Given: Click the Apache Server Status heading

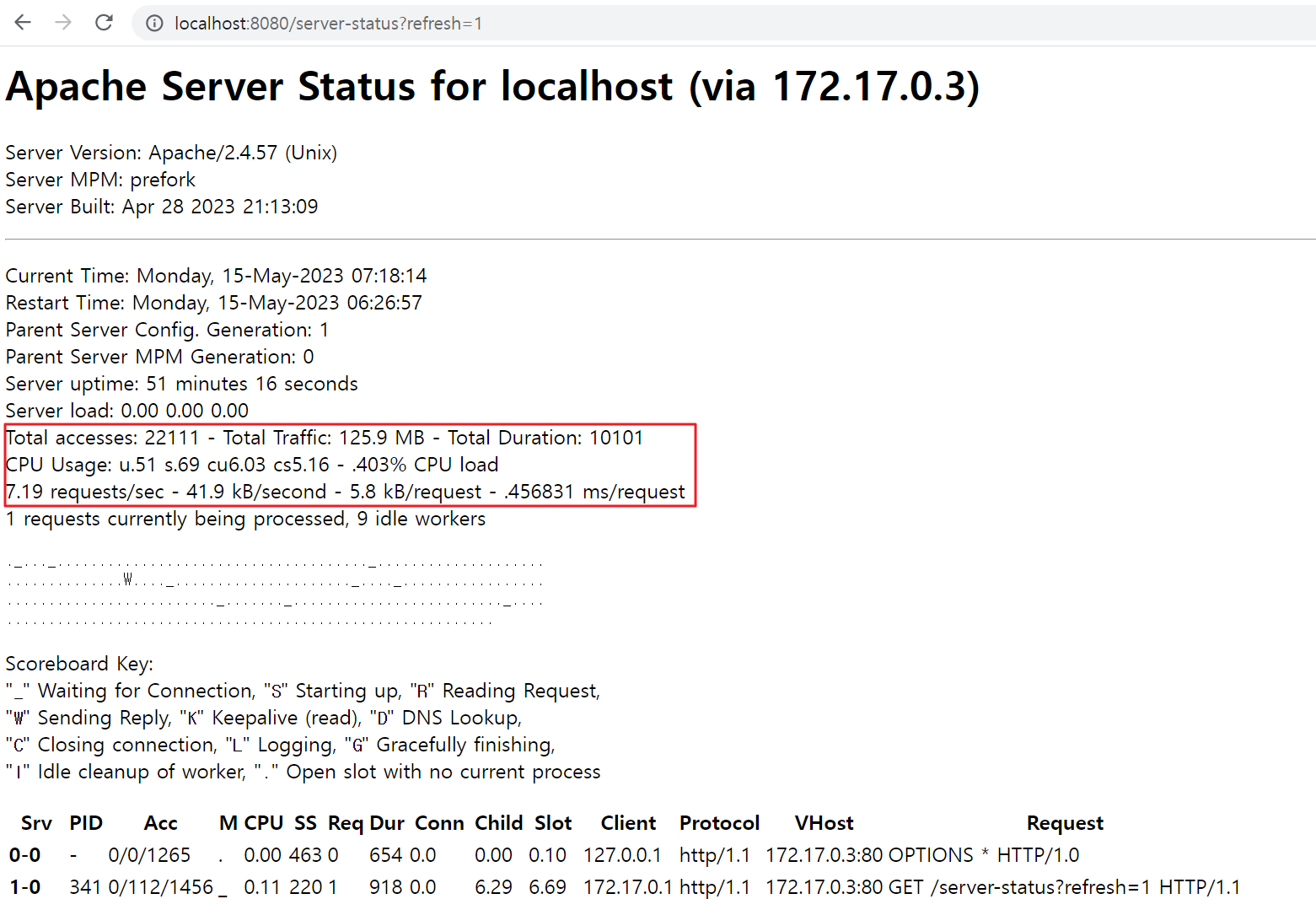Looking at the screenshot, I should point(492,86).
